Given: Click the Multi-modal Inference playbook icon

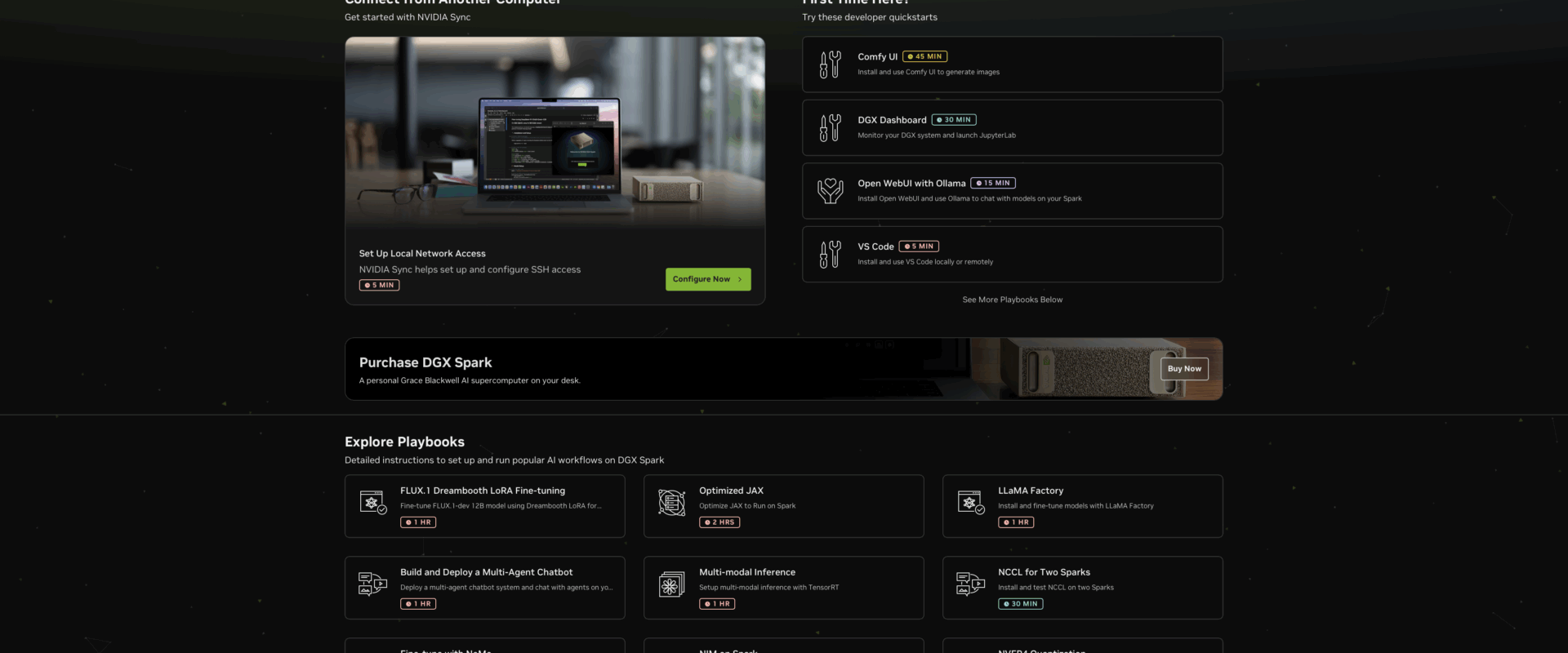Looking at the screenshot, I should 672,584.
